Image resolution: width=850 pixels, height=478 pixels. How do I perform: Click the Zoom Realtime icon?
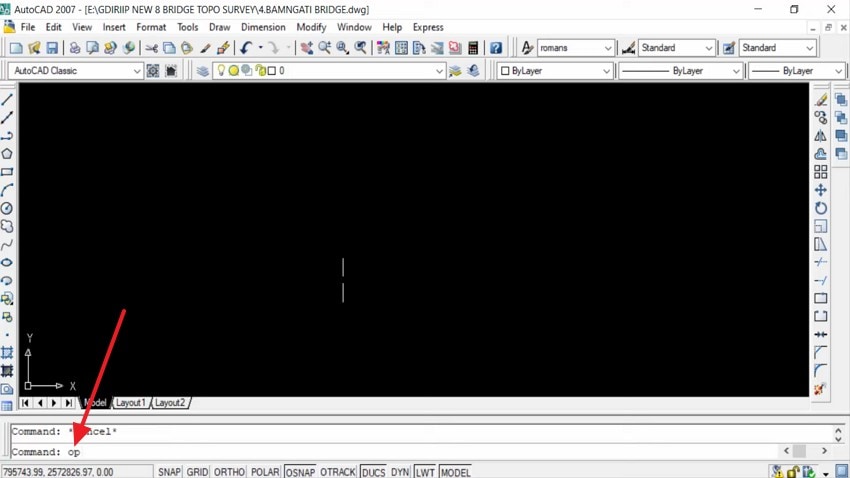[x=325, y=48]
